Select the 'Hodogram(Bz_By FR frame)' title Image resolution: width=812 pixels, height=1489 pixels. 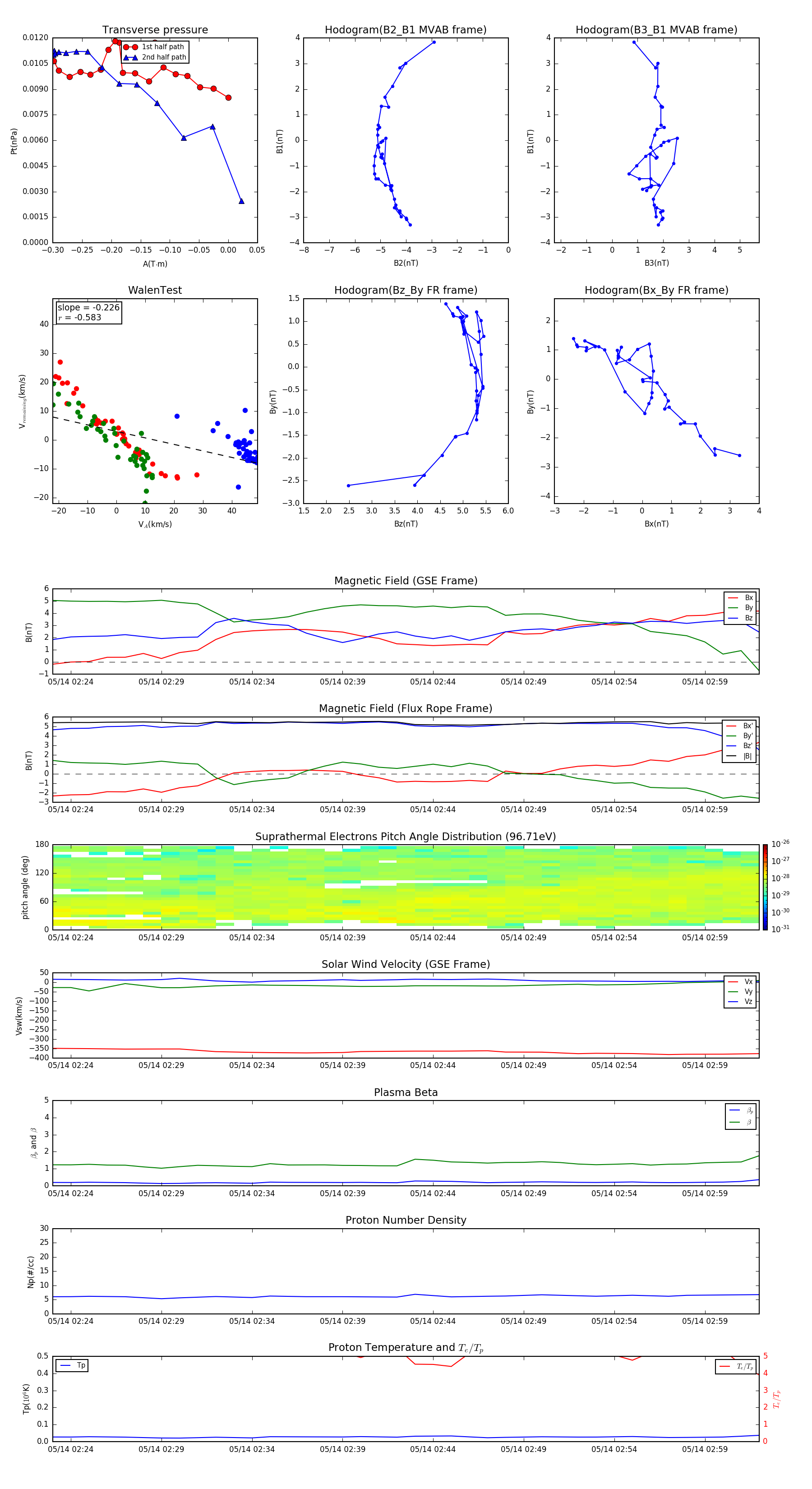click(406, 290)
